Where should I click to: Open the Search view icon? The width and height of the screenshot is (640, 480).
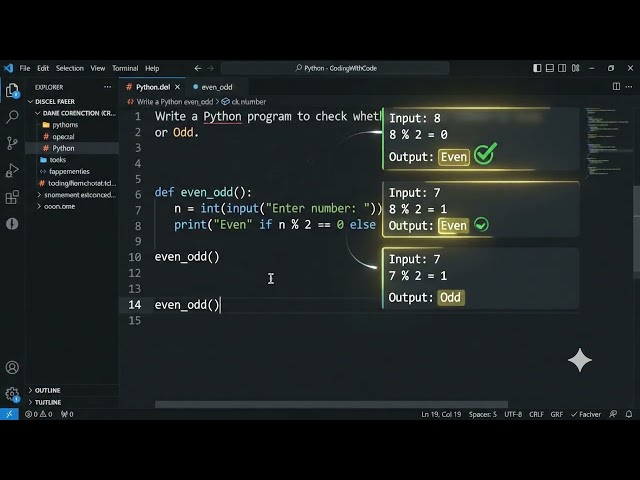point(12,117)
